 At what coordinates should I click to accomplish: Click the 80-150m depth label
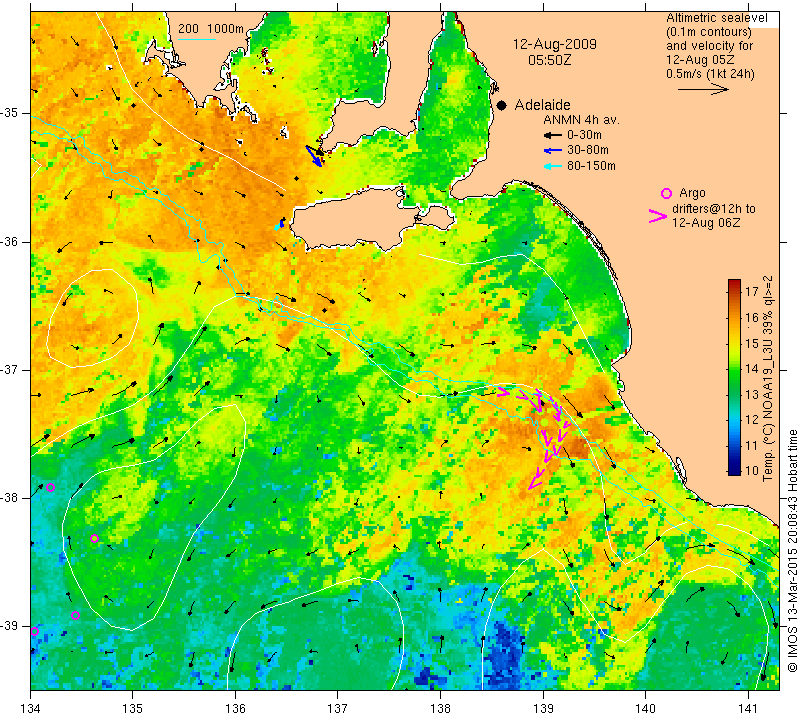tap(591, 166)
